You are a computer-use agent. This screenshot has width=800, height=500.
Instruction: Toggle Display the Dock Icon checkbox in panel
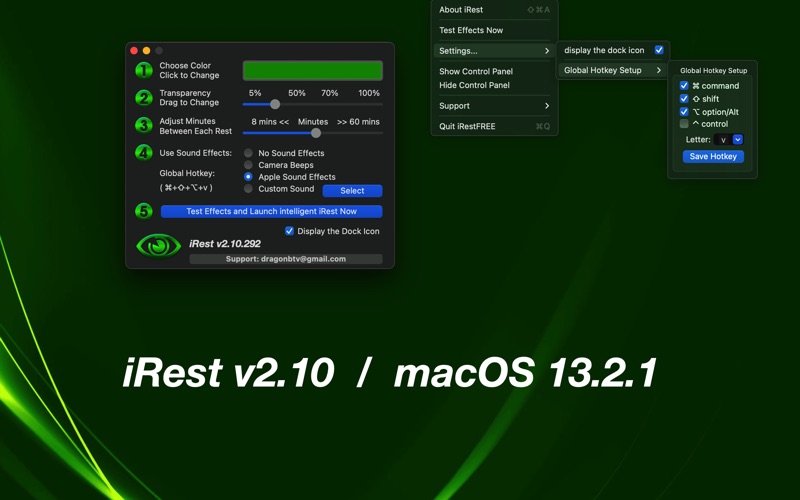tap(289, 231)
